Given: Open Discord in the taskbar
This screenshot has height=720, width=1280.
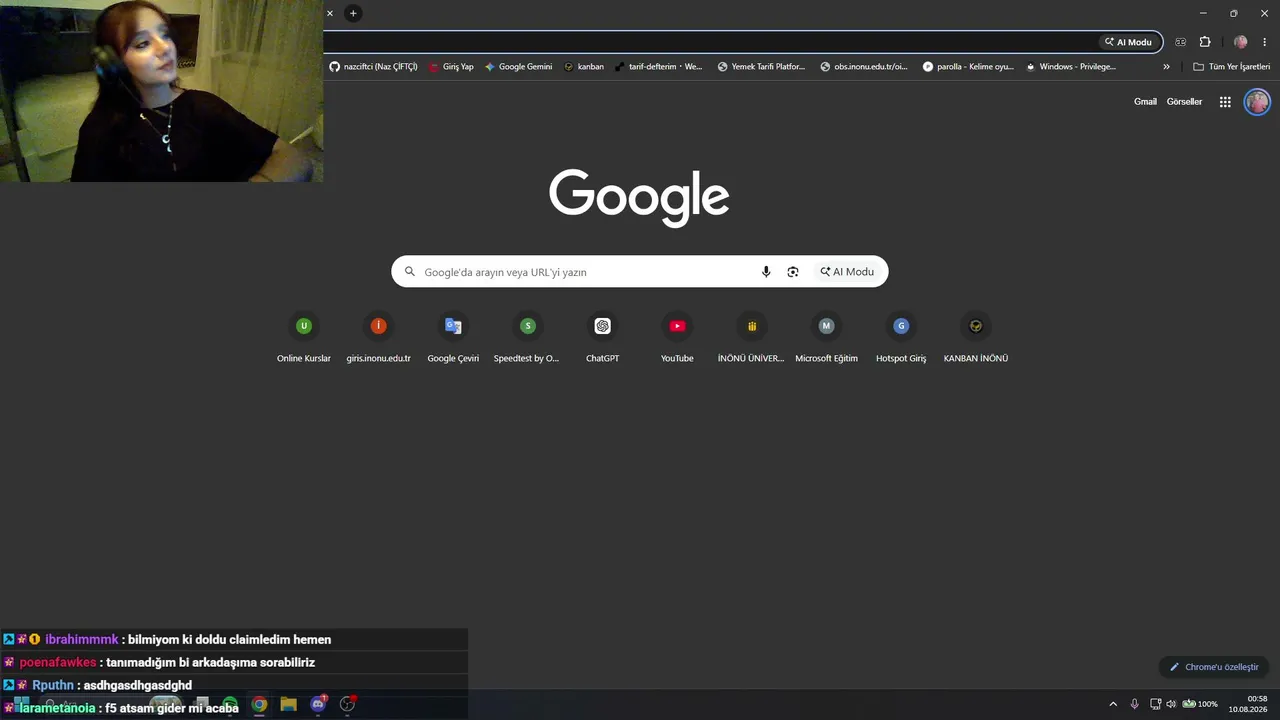Looking at the screenshot, I should click(x=318, y=704).
